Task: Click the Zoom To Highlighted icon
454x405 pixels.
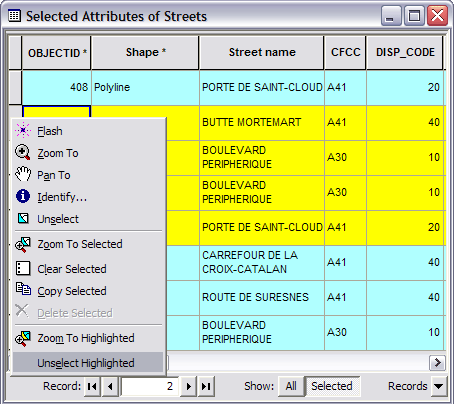Action: [23, 338]
